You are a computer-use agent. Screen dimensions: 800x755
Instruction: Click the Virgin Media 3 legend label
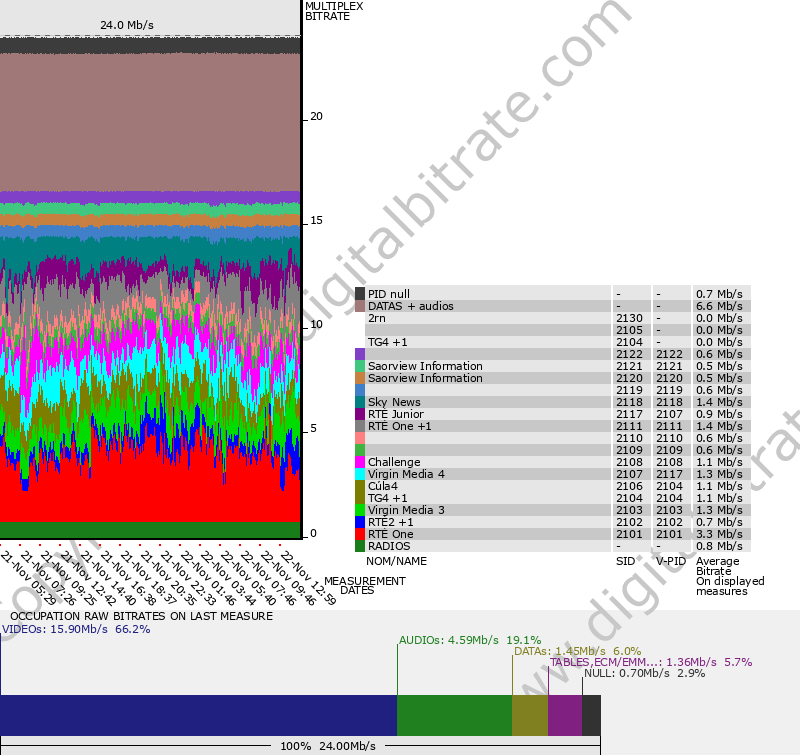pyautogui.click(x=406, y=510)
